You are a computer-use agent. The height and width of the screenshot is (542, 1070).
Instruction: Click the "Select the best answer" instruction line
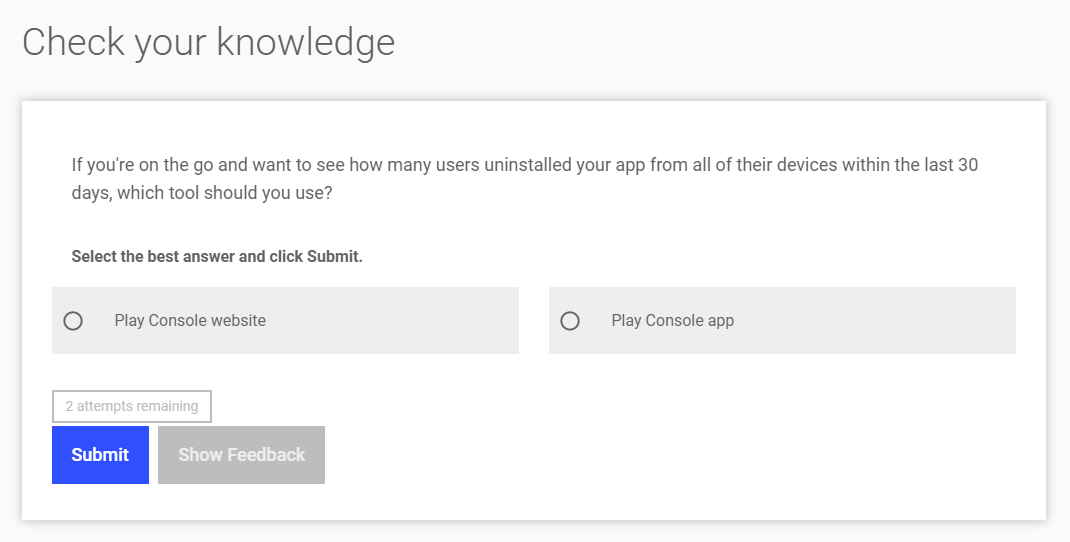point(217,257)
